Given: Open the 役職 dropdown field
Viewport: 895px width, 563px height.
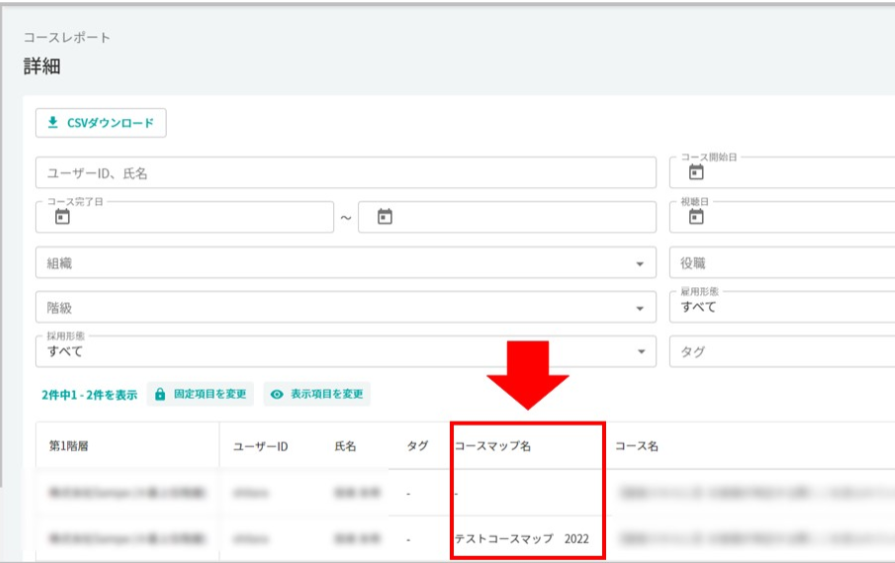Looking at the screenshot, I should (782, 263).
